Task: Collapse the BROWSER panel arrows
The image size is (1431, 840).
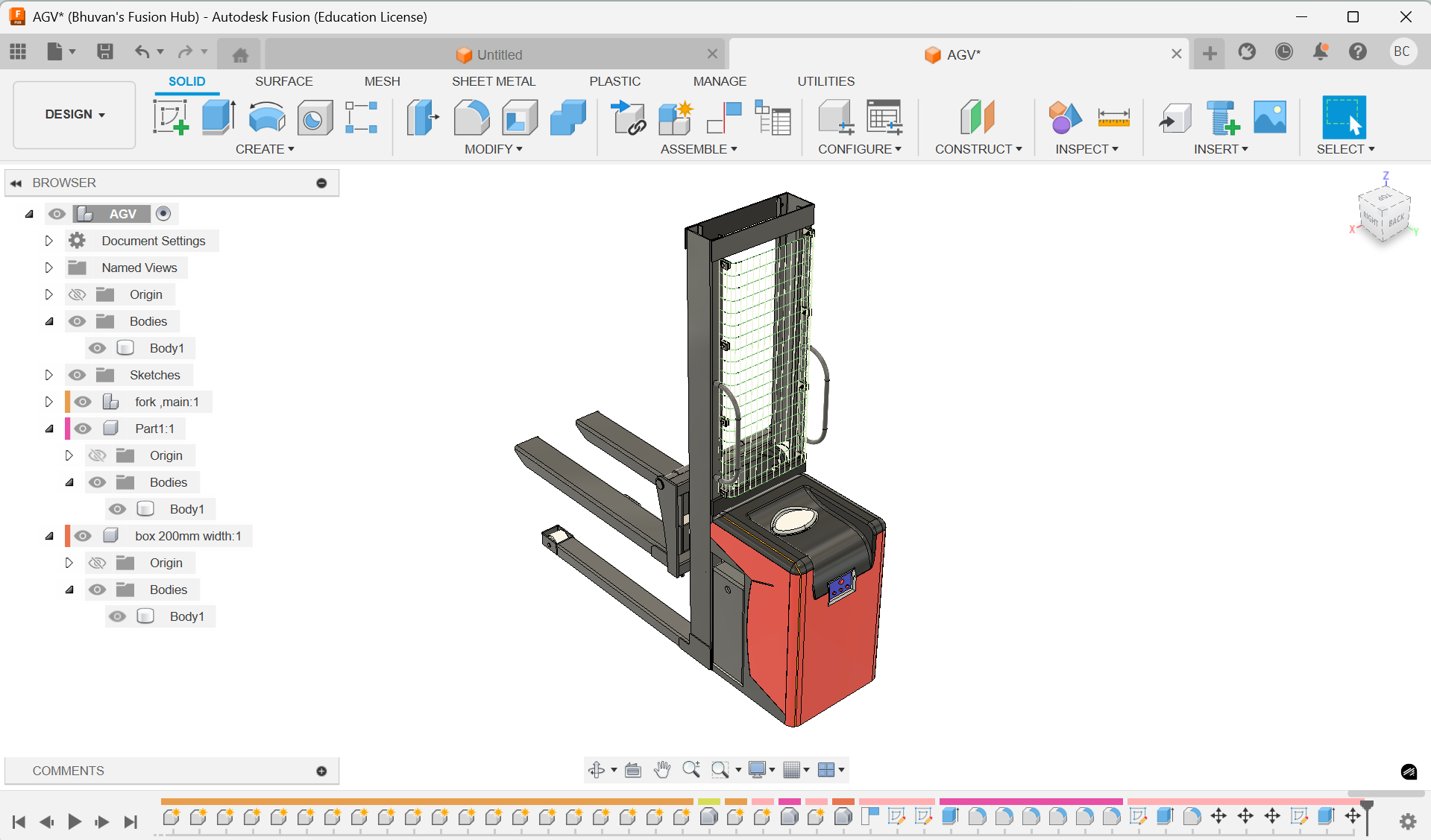Action: click(x=16, y=183)
